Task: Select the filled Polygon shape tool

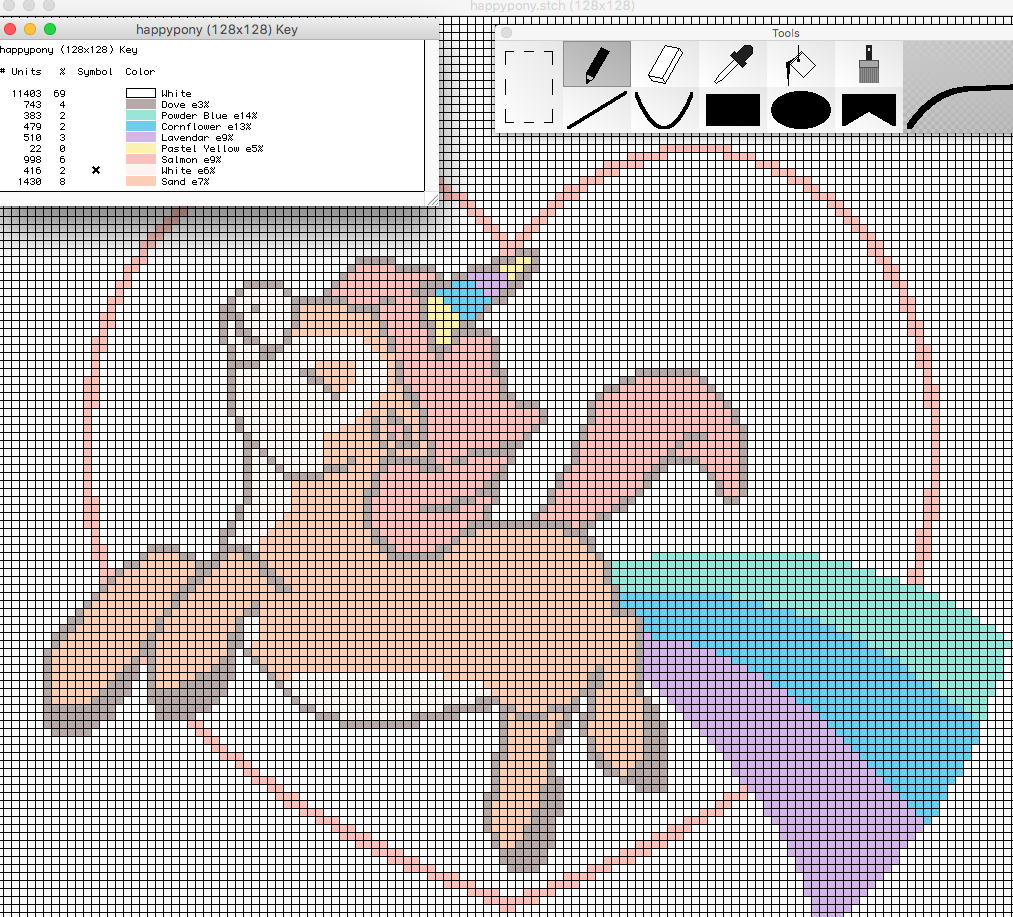Action: pos(869,110)
